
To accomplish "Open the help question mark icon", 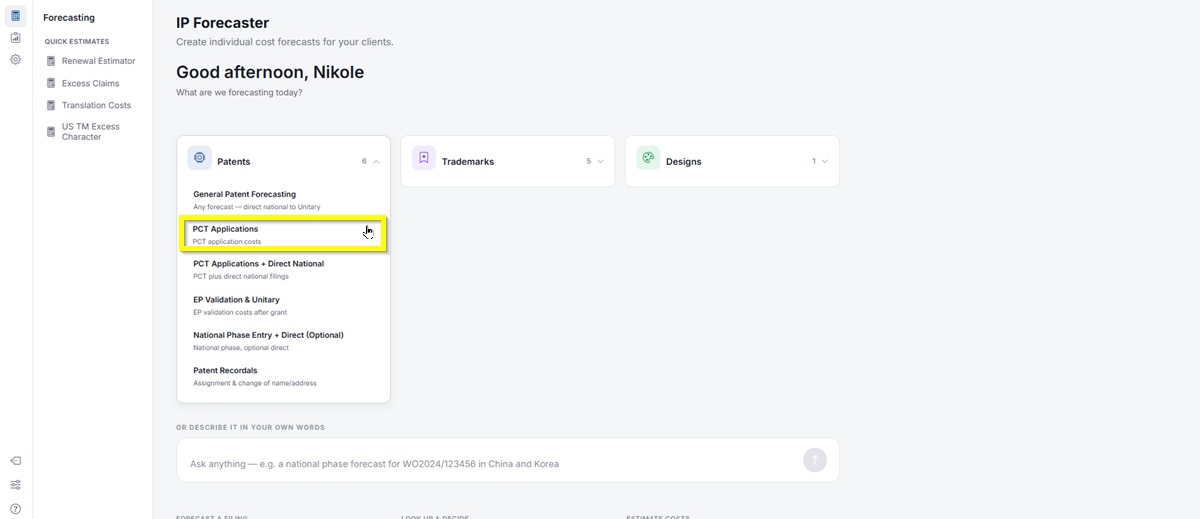I will tap(15, 509).
